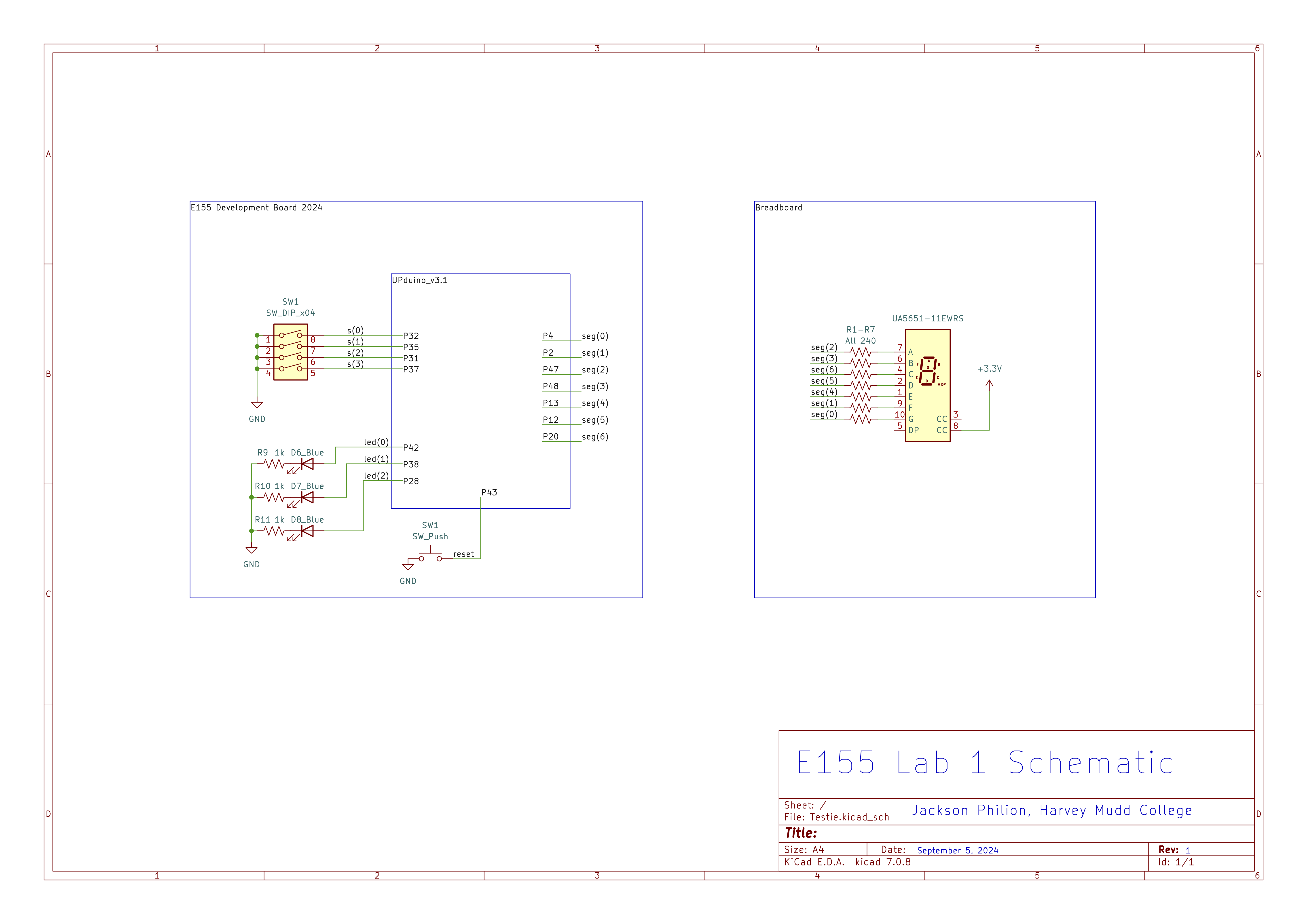Click the seg(6) label next to P20

click(x=595, y=437)
